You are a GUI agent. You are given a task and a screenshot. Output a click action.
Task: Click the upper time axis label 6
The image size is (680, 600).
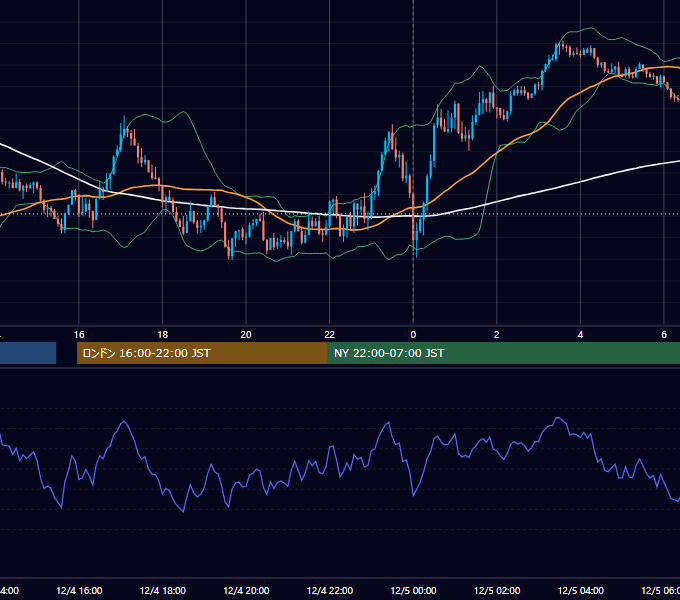[664, 335]
